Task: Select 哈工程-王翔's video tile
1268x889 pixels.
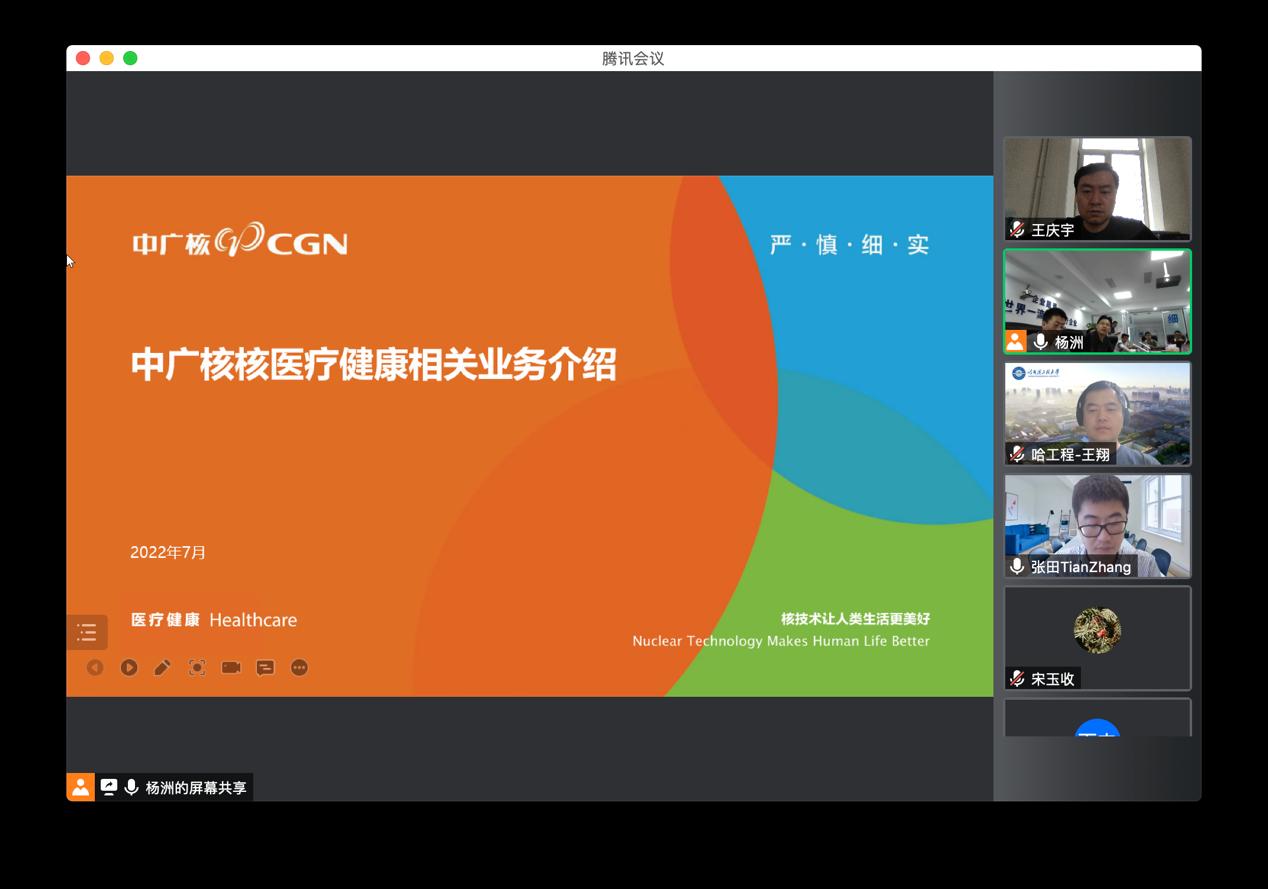Action: tap(1097, 413)
